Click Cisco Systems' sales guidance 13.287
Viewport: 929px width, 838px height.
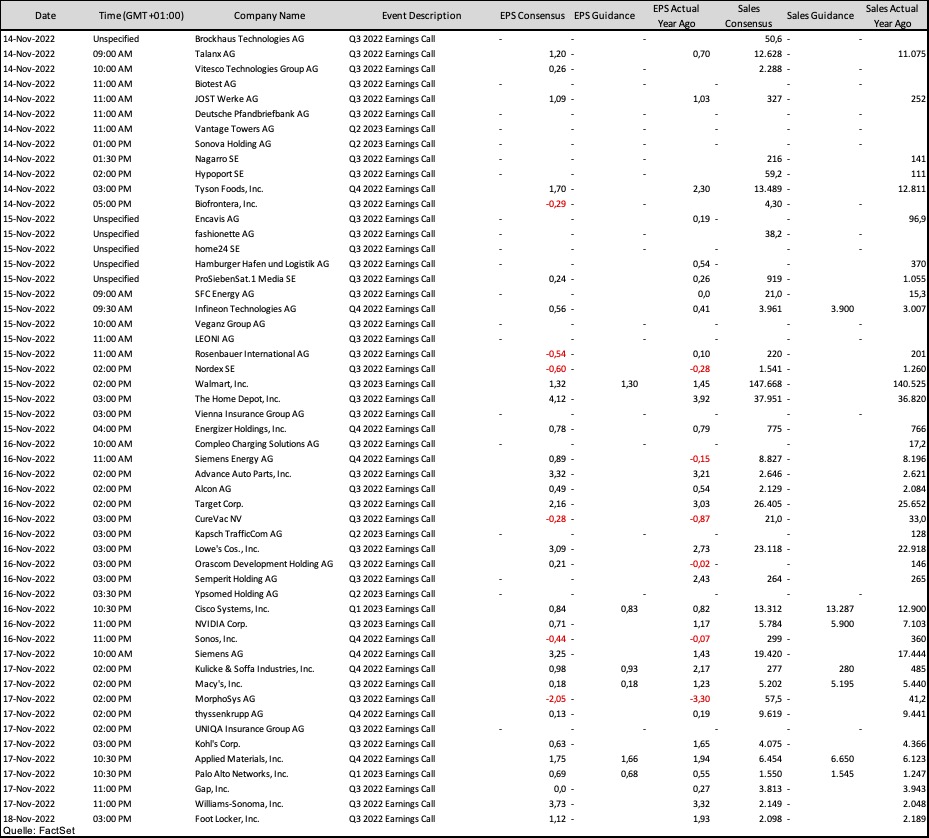tap(840, 609)
